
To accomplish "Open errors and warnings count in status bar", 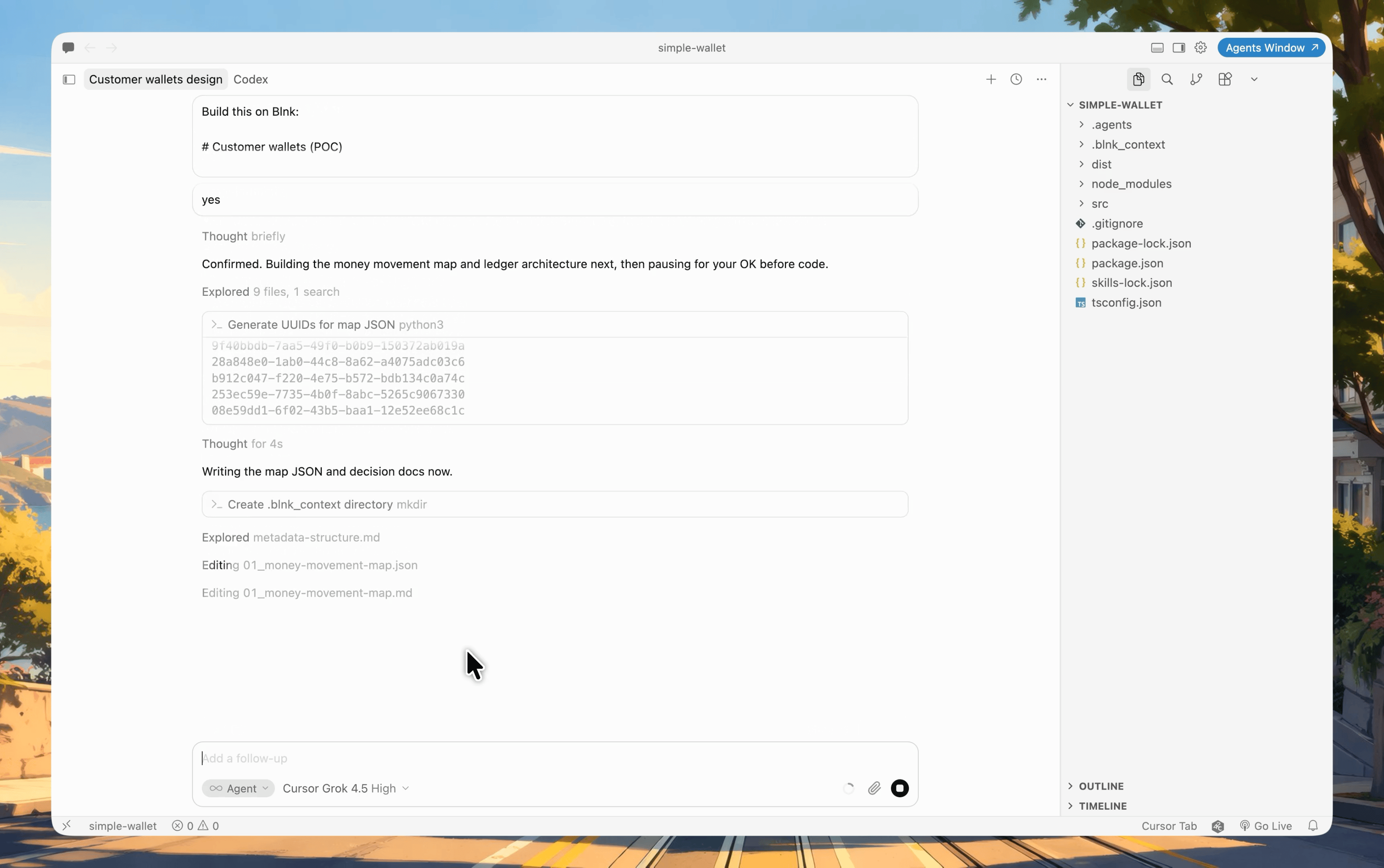I will (195, 825).
